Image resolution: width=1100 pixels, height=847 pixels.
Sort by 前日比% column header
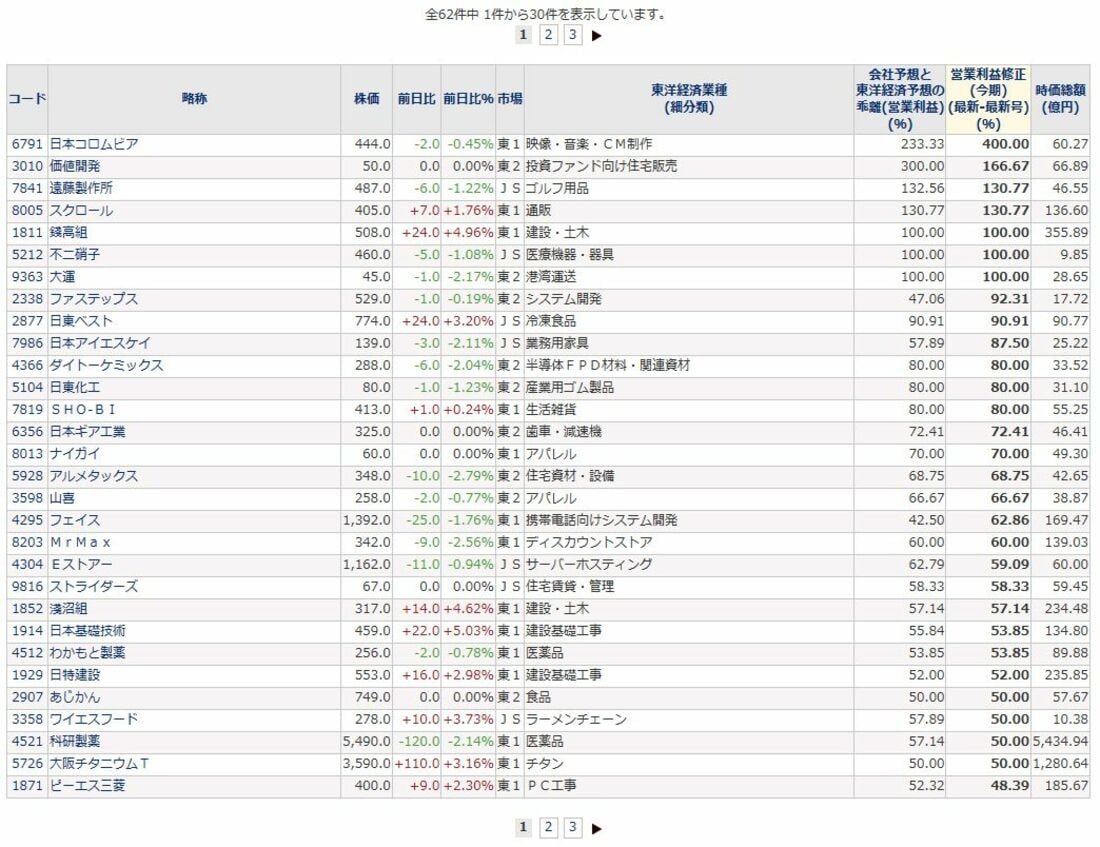pos(468,99)
